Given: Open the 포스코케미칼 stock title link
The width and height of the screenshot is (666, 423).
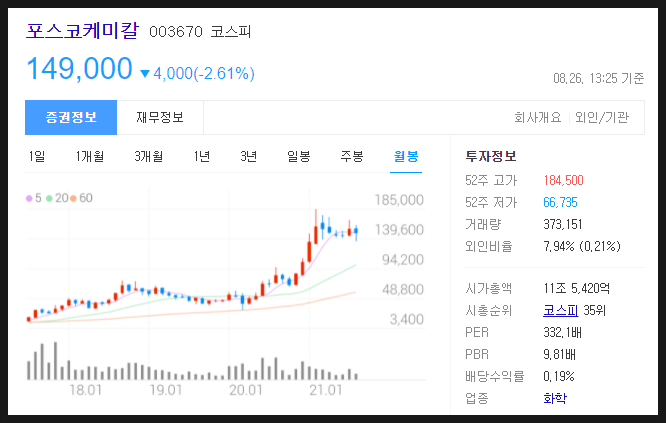Looking at the screenshot, I should [83, 30].
